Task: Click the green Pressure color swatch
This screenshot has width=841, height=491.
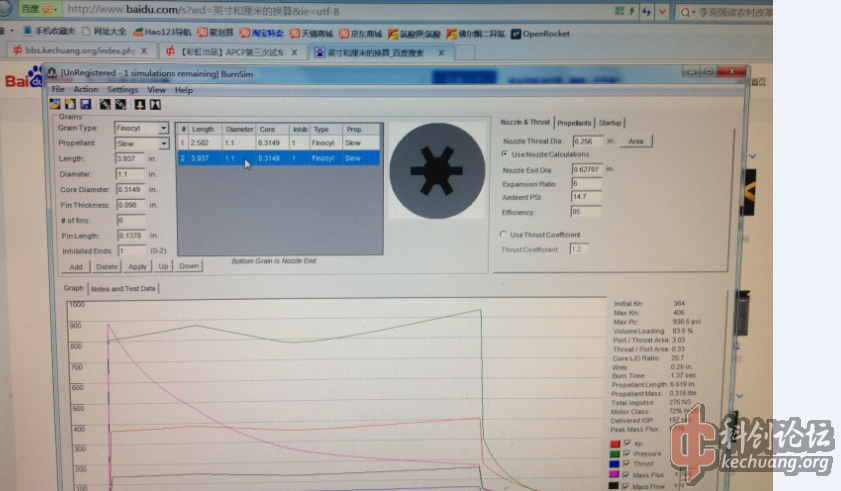Action: [x=615, y=454]
